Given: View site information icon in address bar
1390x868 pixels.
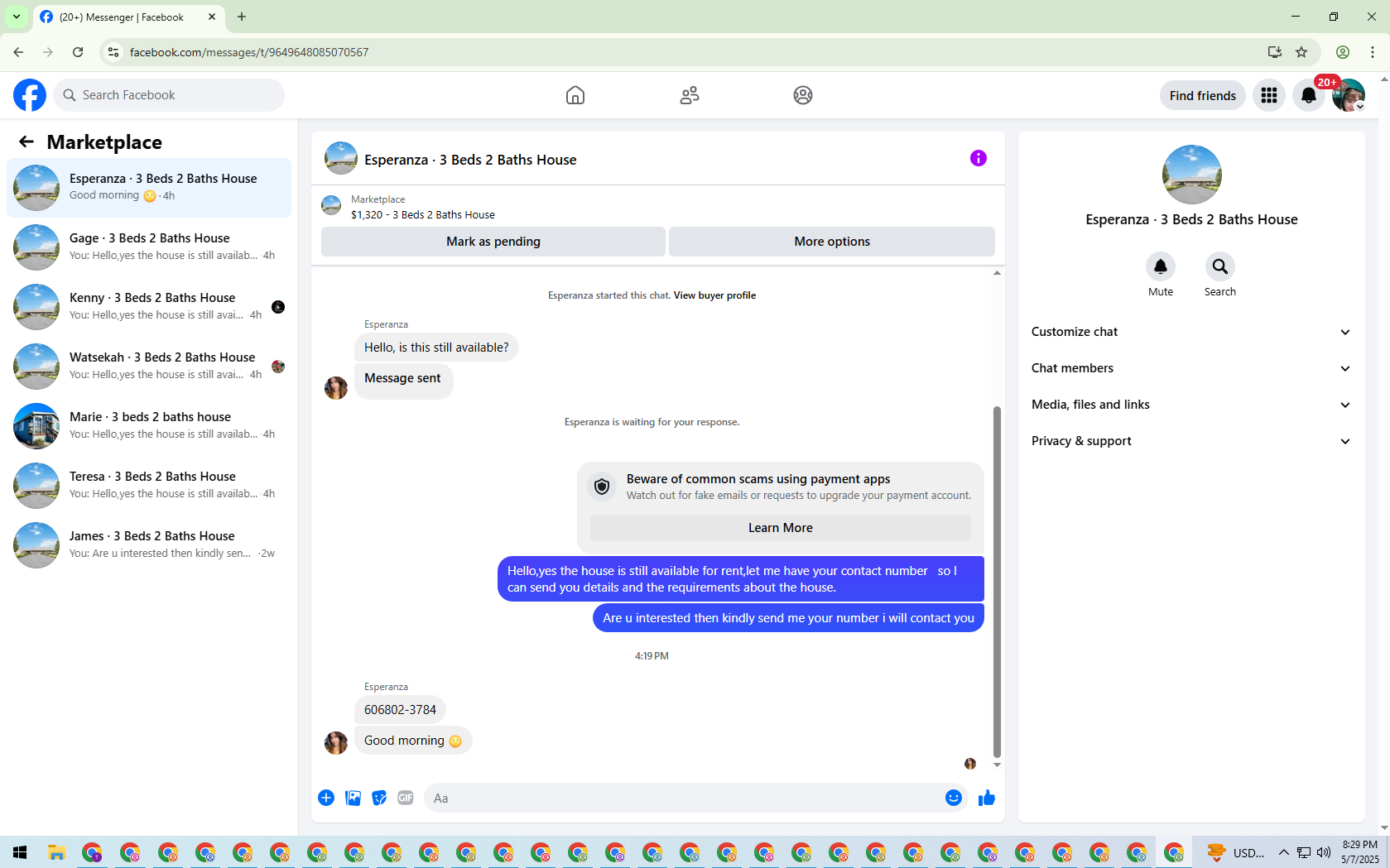Looking at the screenshot, I should point(113,52).
